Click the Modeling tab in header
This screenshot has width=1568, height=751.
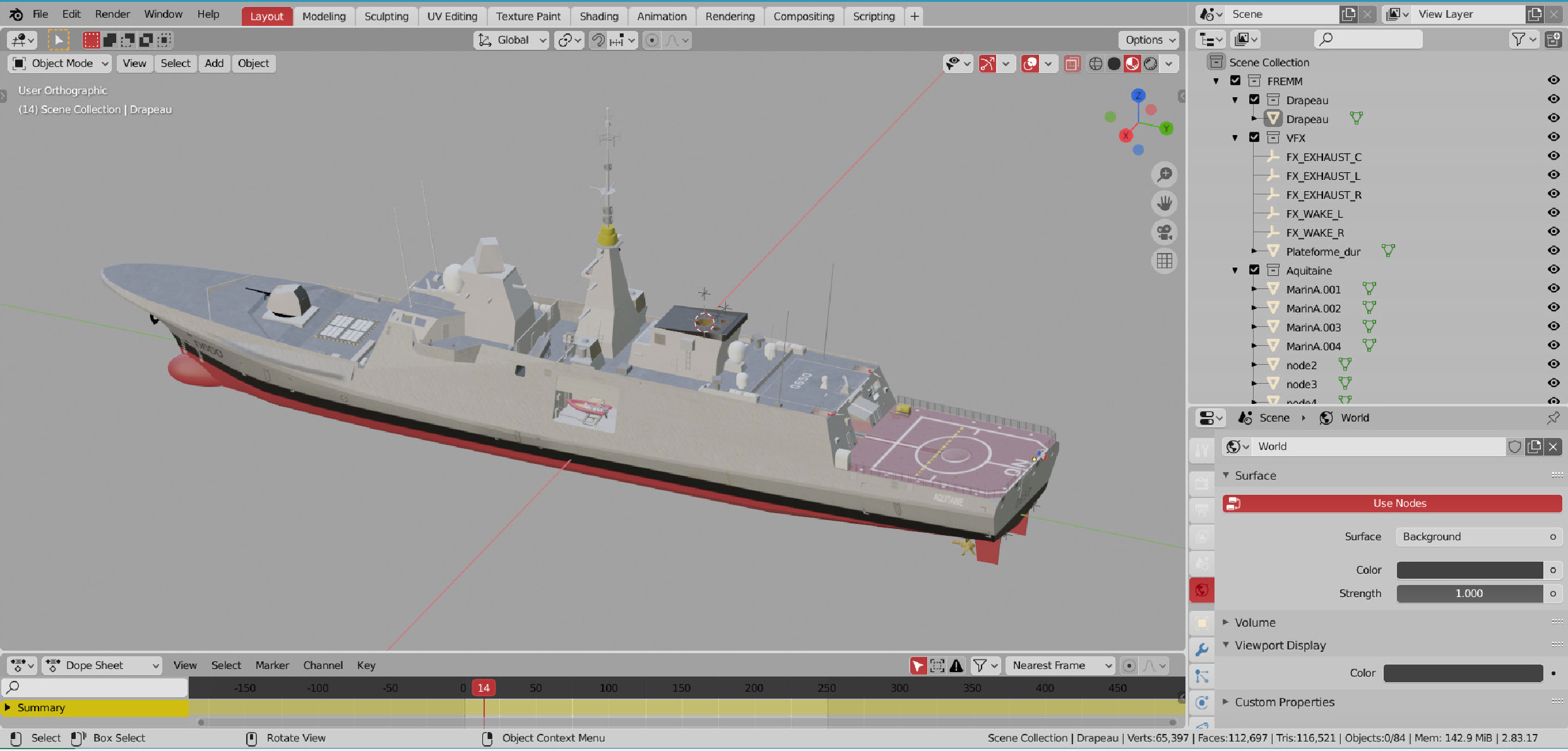point(323,15)
